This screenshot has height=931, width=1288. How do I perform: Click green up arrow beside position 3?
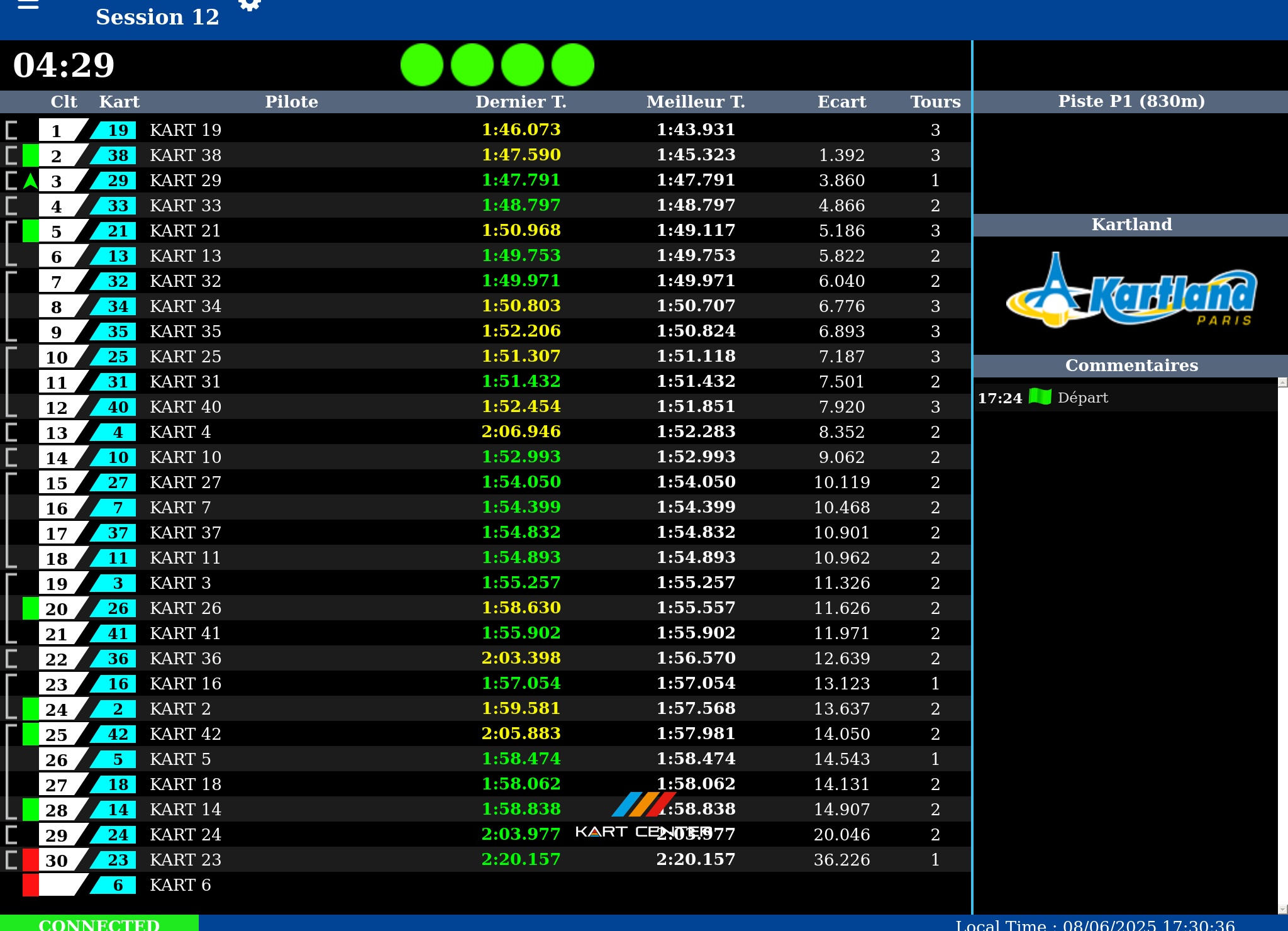[30, 181]
